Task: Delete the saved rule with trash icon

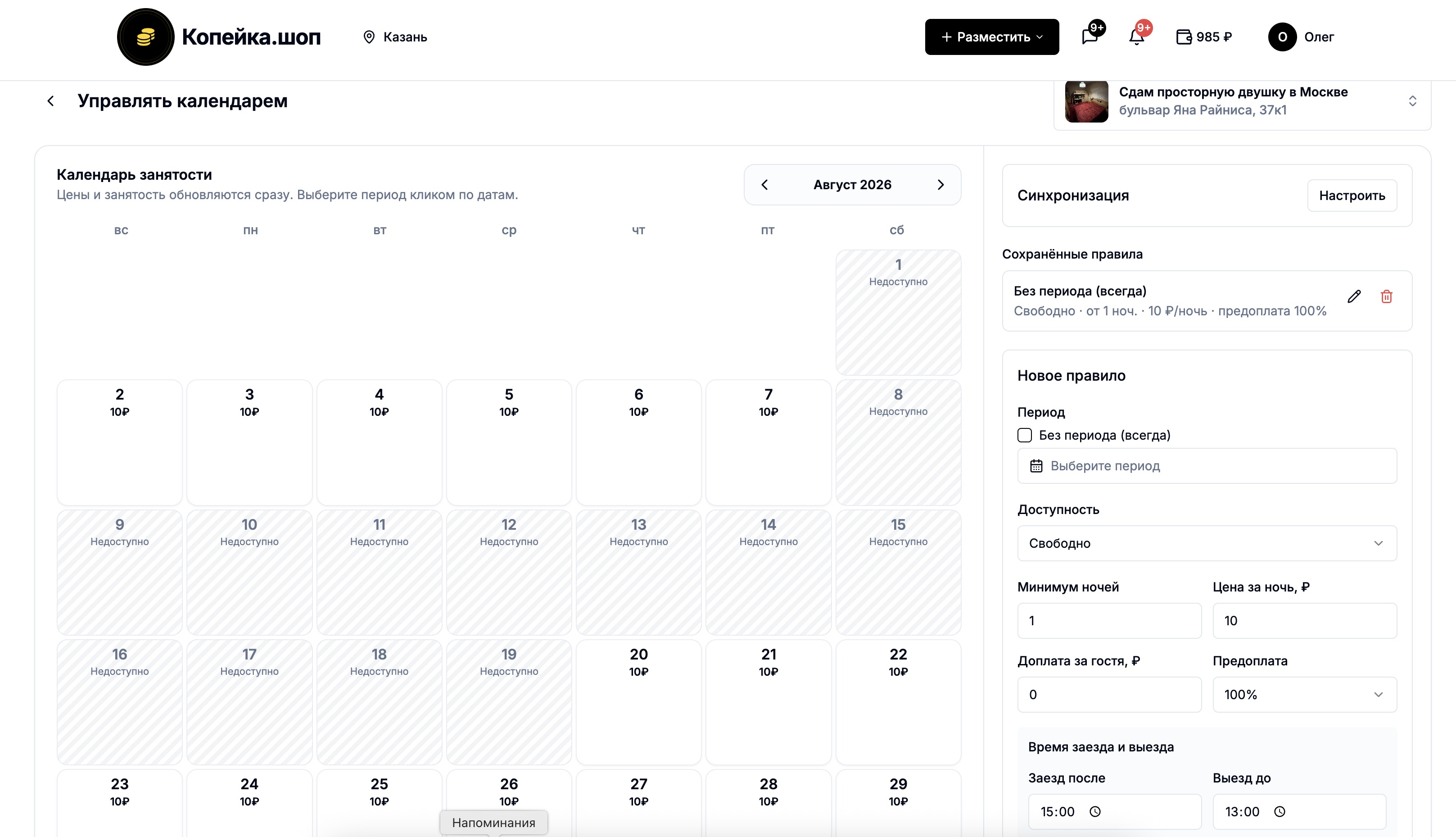Action: 1387,296
